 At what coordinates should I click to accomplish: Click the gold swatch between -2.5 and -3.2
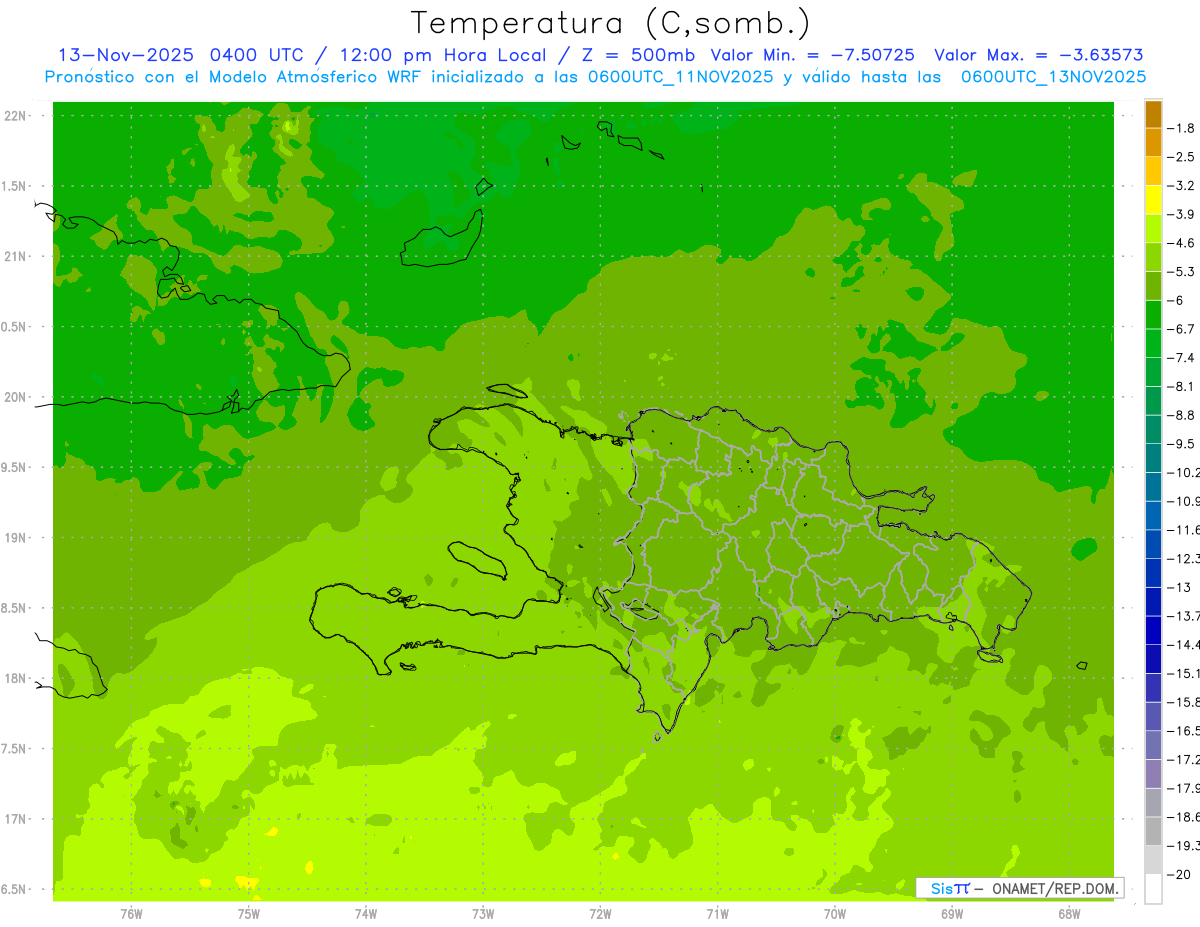(1153, 172)
